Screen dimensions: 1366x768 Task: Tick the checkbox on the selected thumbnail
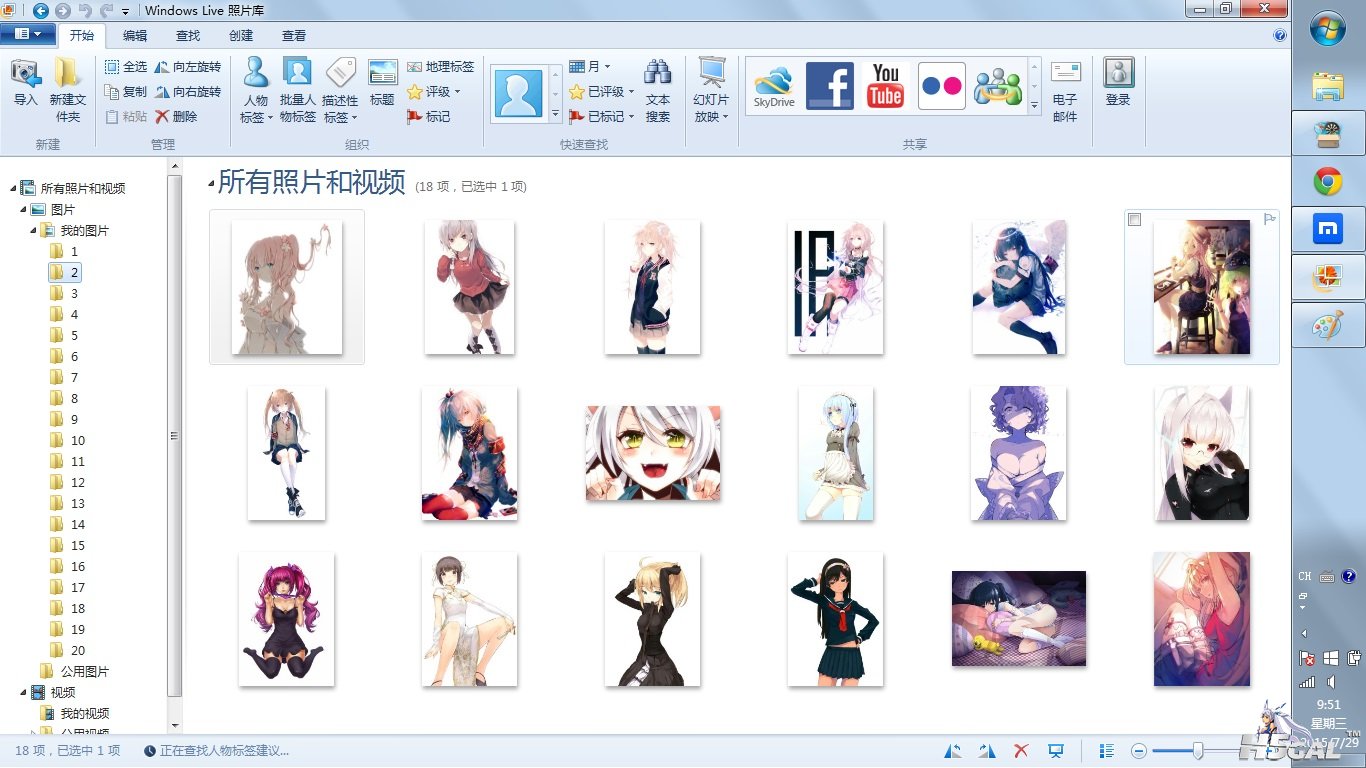(1134, 220)
